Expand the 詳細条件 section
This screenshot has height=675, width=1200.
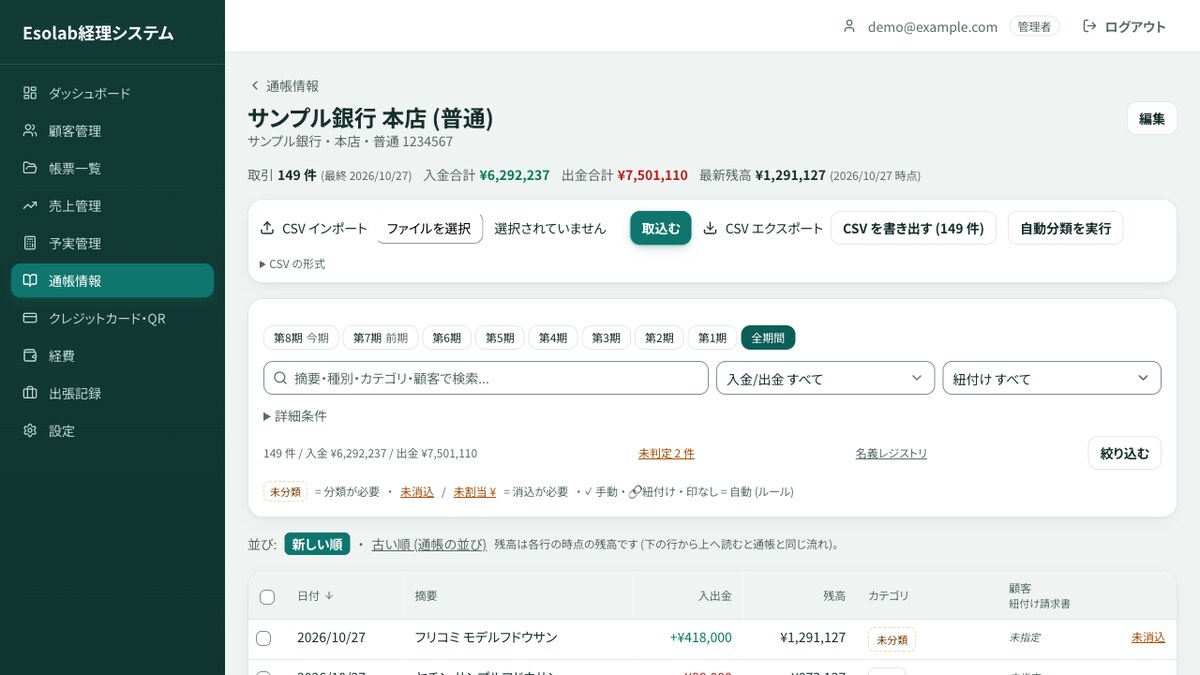tap(295, 416)
